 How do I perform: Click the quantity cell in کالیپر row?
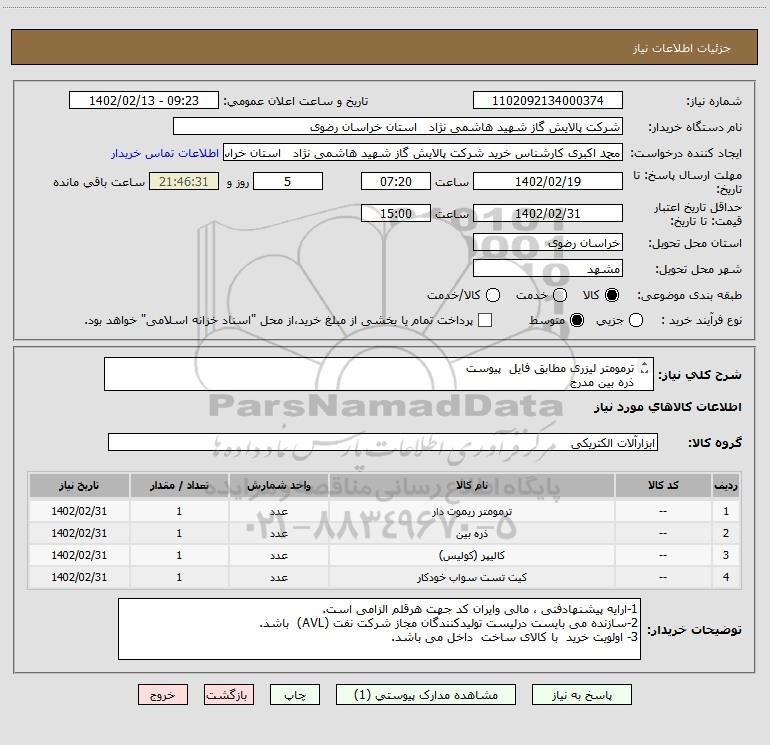179,555
